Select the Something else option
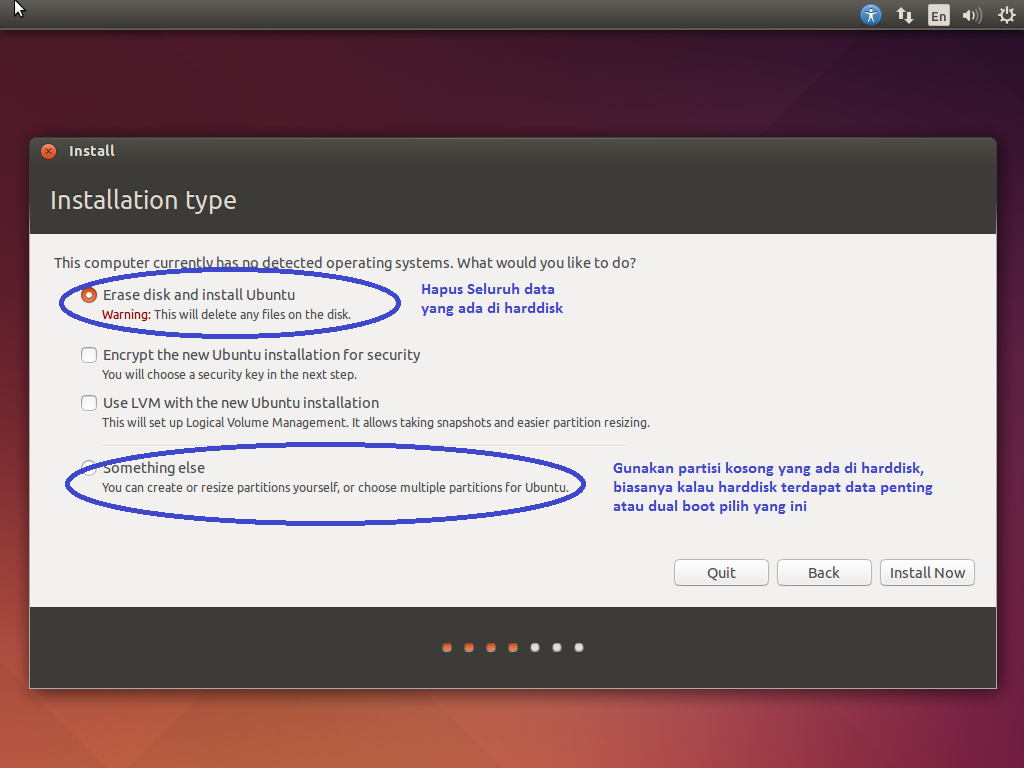 (88, 468)
